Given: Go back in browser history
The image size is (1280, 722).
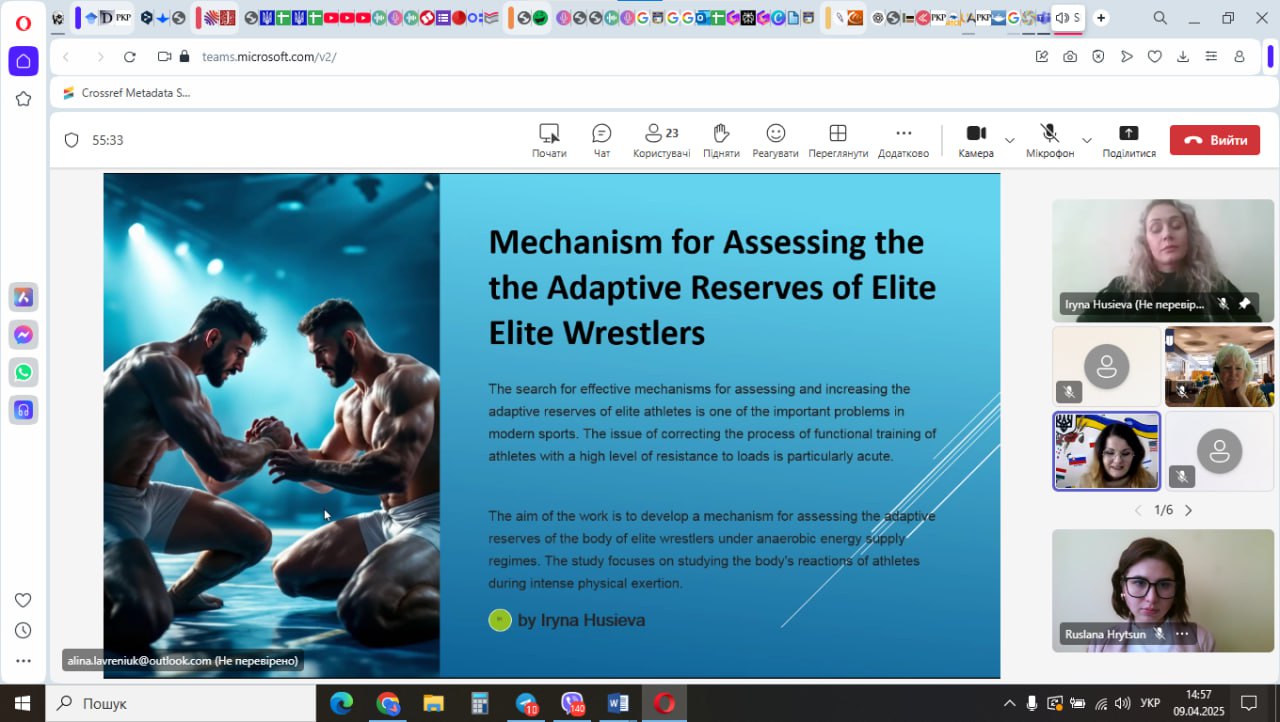Looking at the screenshot, I should [67, 57].
